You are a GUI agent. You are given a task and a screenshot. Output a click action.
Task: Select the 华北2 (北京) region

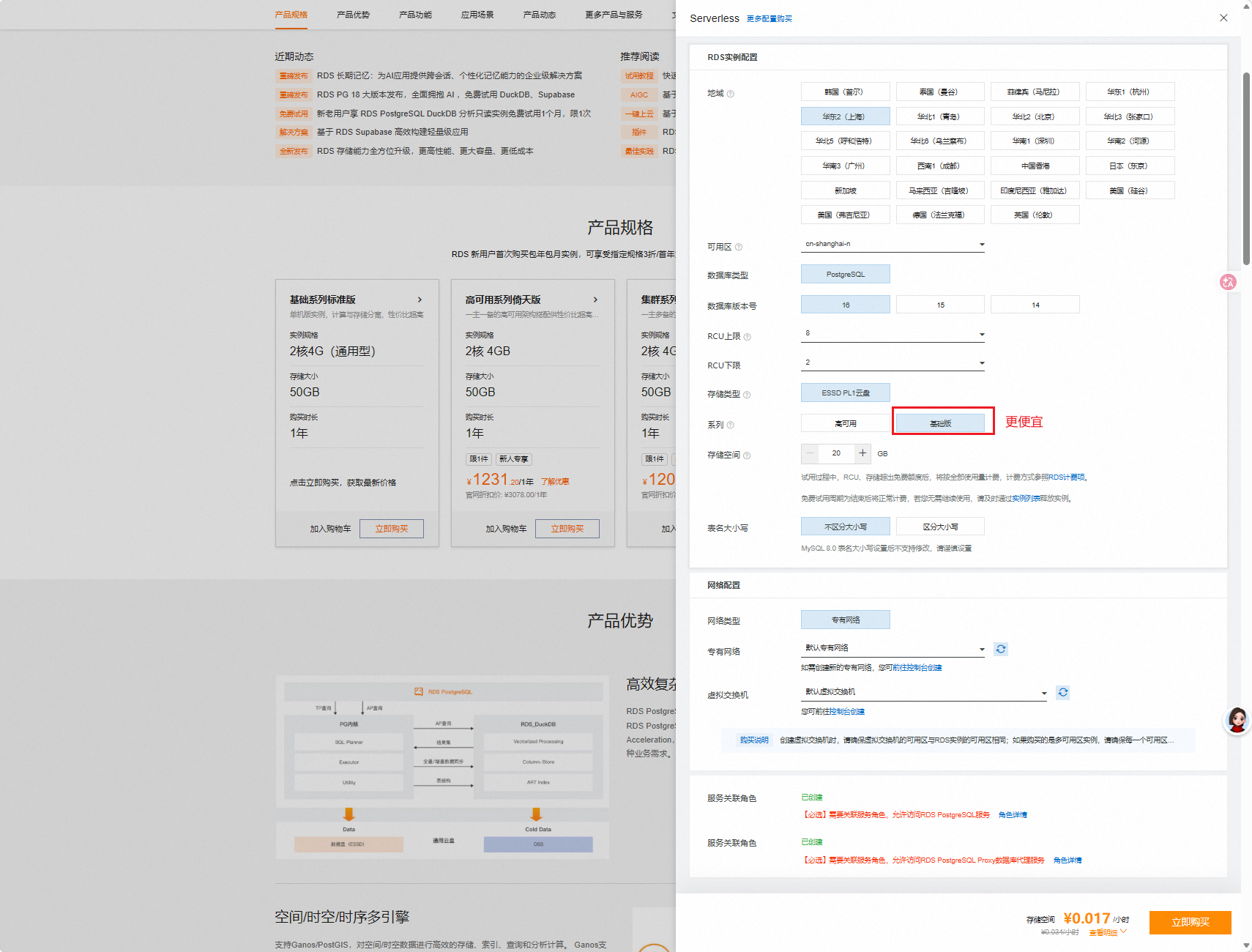pyautogui.click(x=1035, y=116)
